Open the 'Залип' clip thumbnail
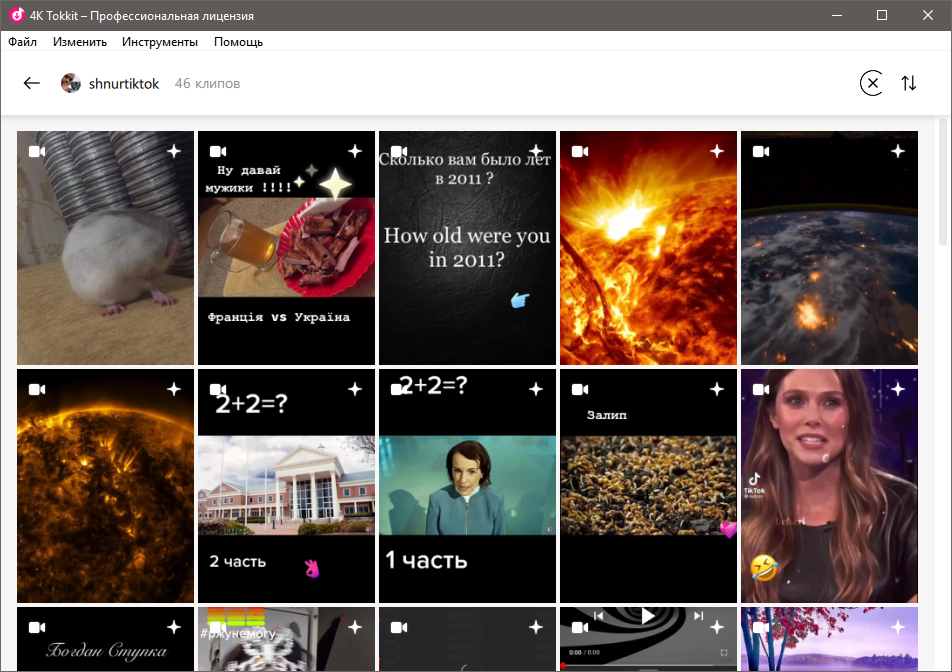 tap(648, 486)
